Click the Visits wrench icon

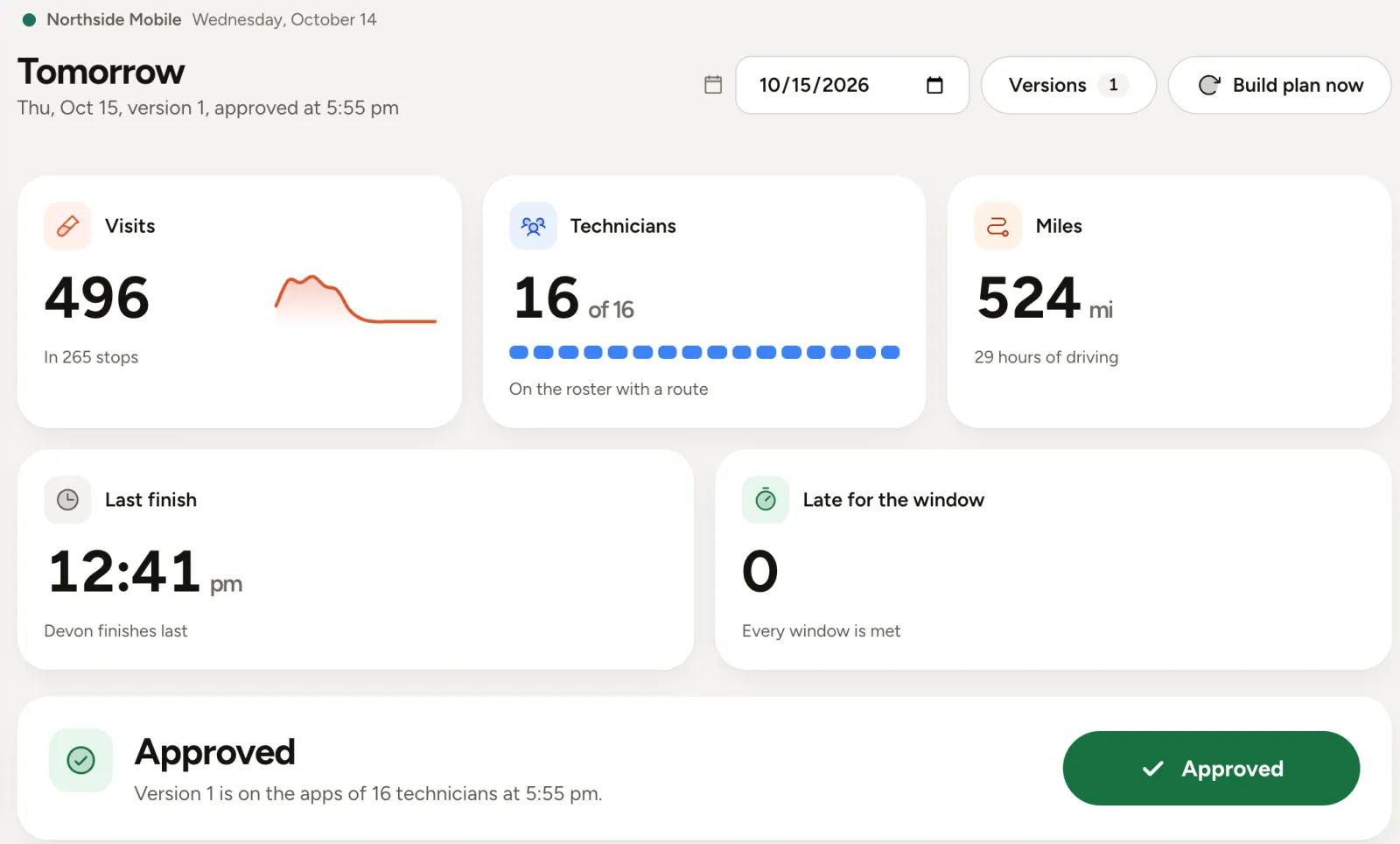coord(67,226)
